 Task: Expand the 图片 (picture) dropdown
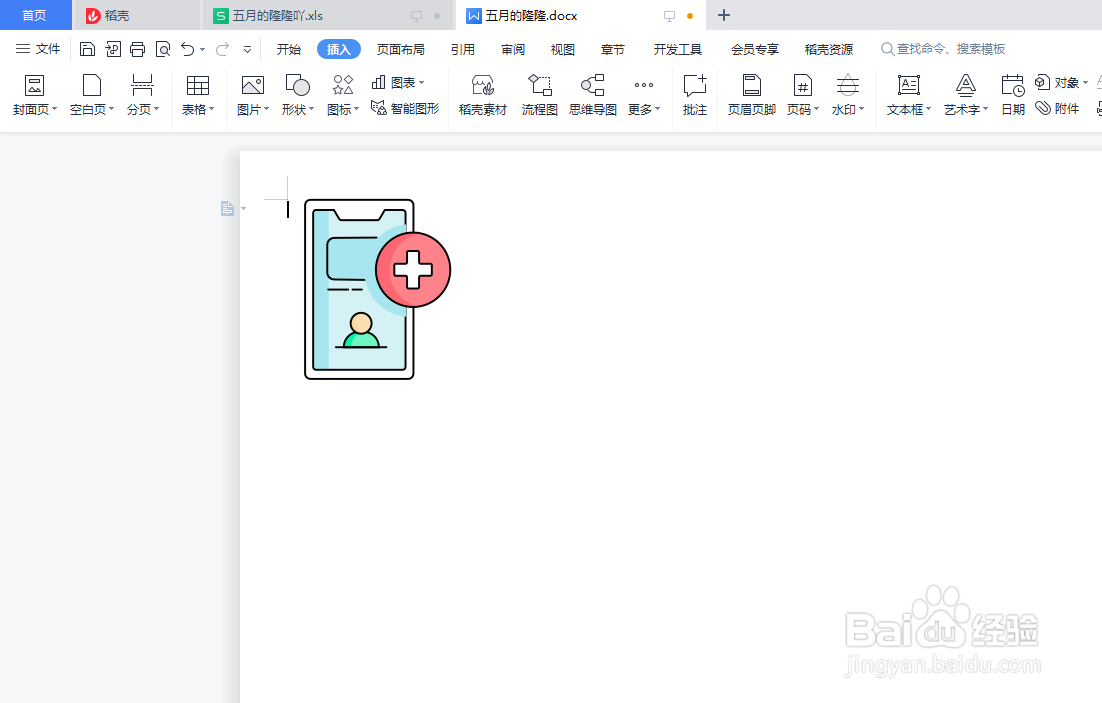[x=266, y=110]
